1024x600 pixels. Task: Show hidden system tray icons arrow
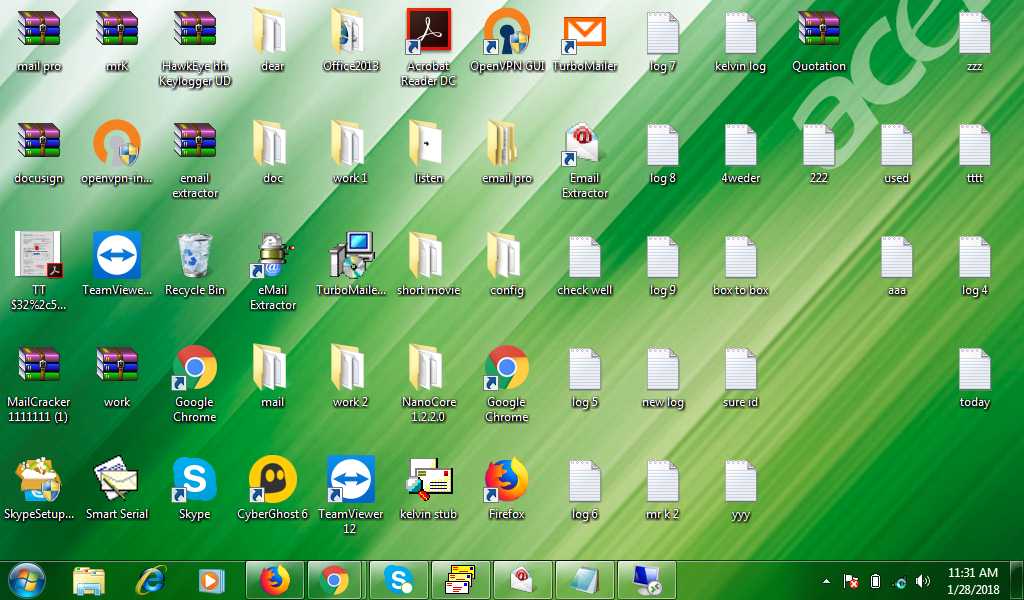pyautogui.click(x=826, y=580)
